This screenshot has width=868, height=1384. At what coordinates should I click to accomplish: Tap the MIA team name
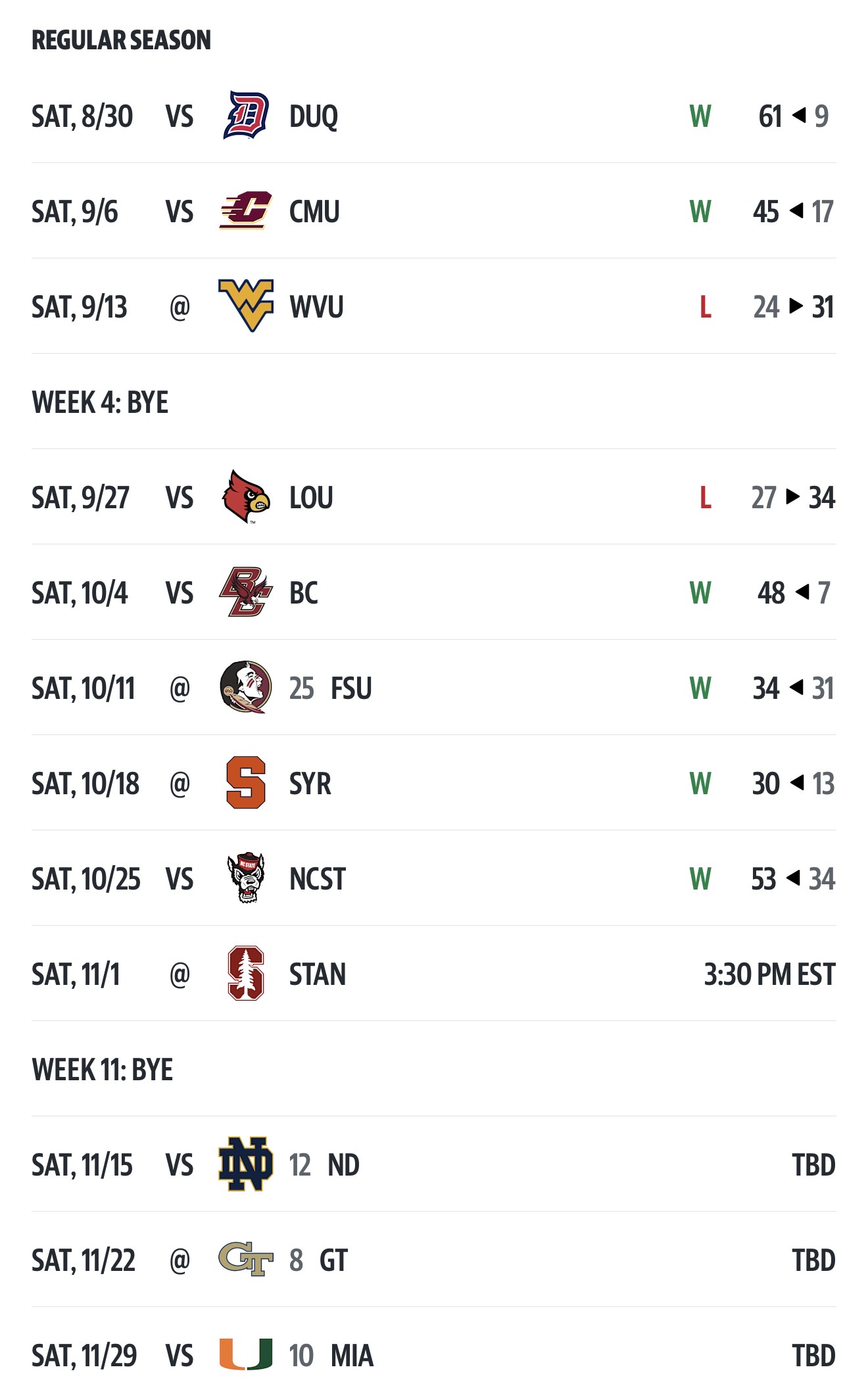click(352, 1356)
